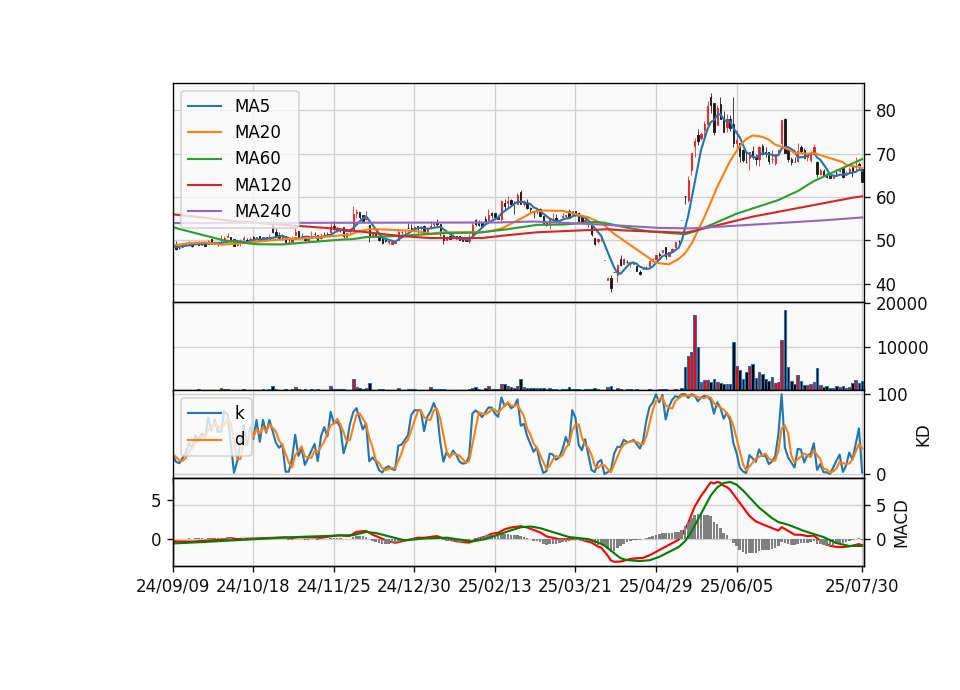Click the k label in KD legend
The image size is (960, 690).
tap(239, 413)
